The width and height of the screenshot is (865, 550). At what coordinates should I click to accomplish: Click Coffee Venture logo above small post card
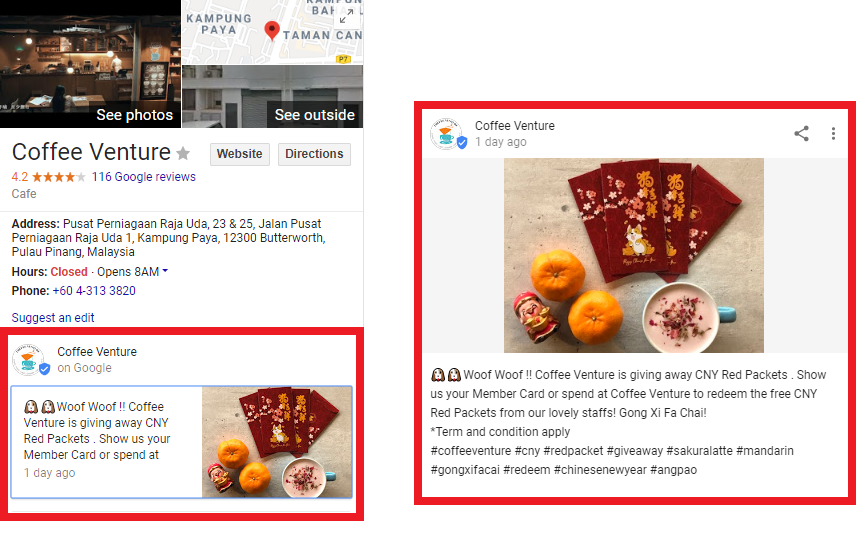pos(29,360)
